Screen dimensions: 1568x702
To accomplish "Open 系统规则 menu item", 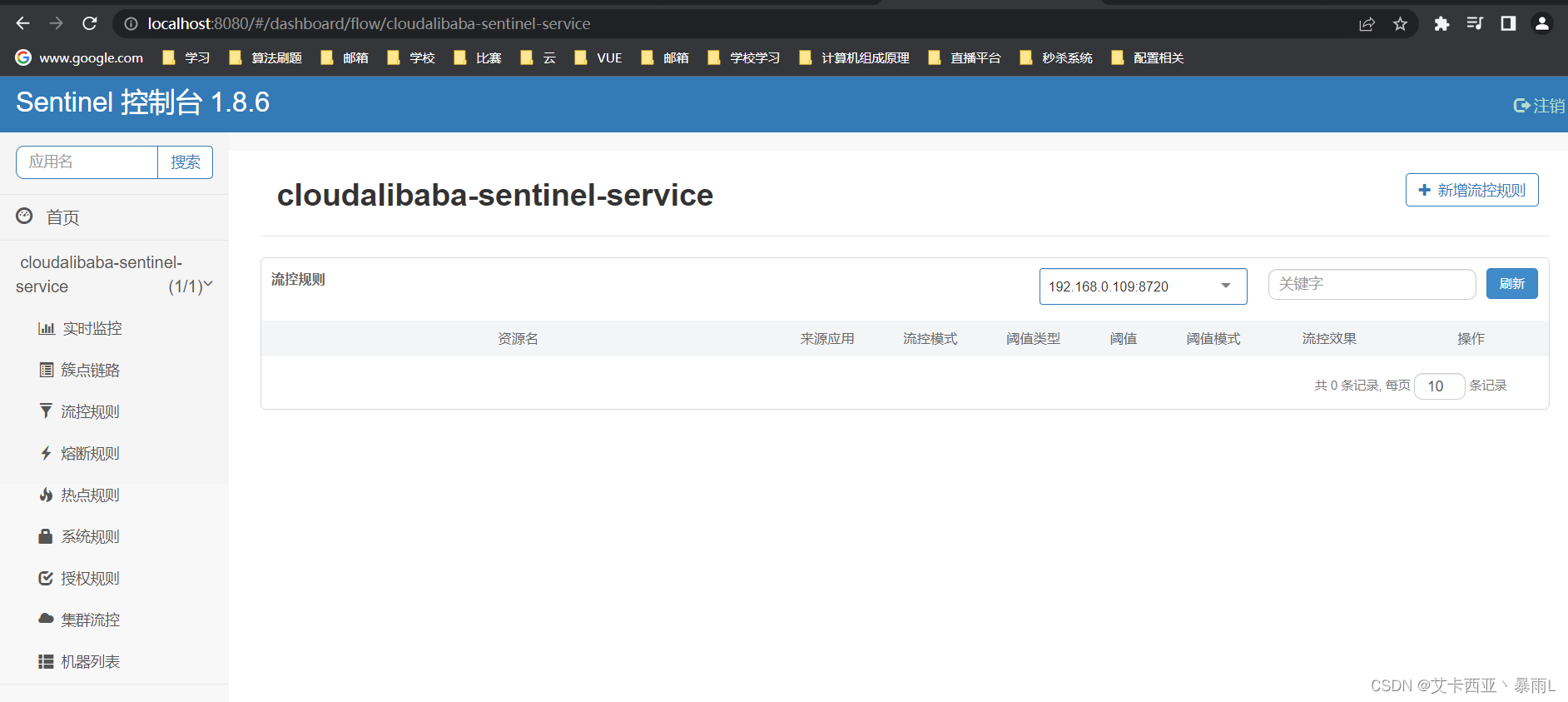I will point(79,536).
